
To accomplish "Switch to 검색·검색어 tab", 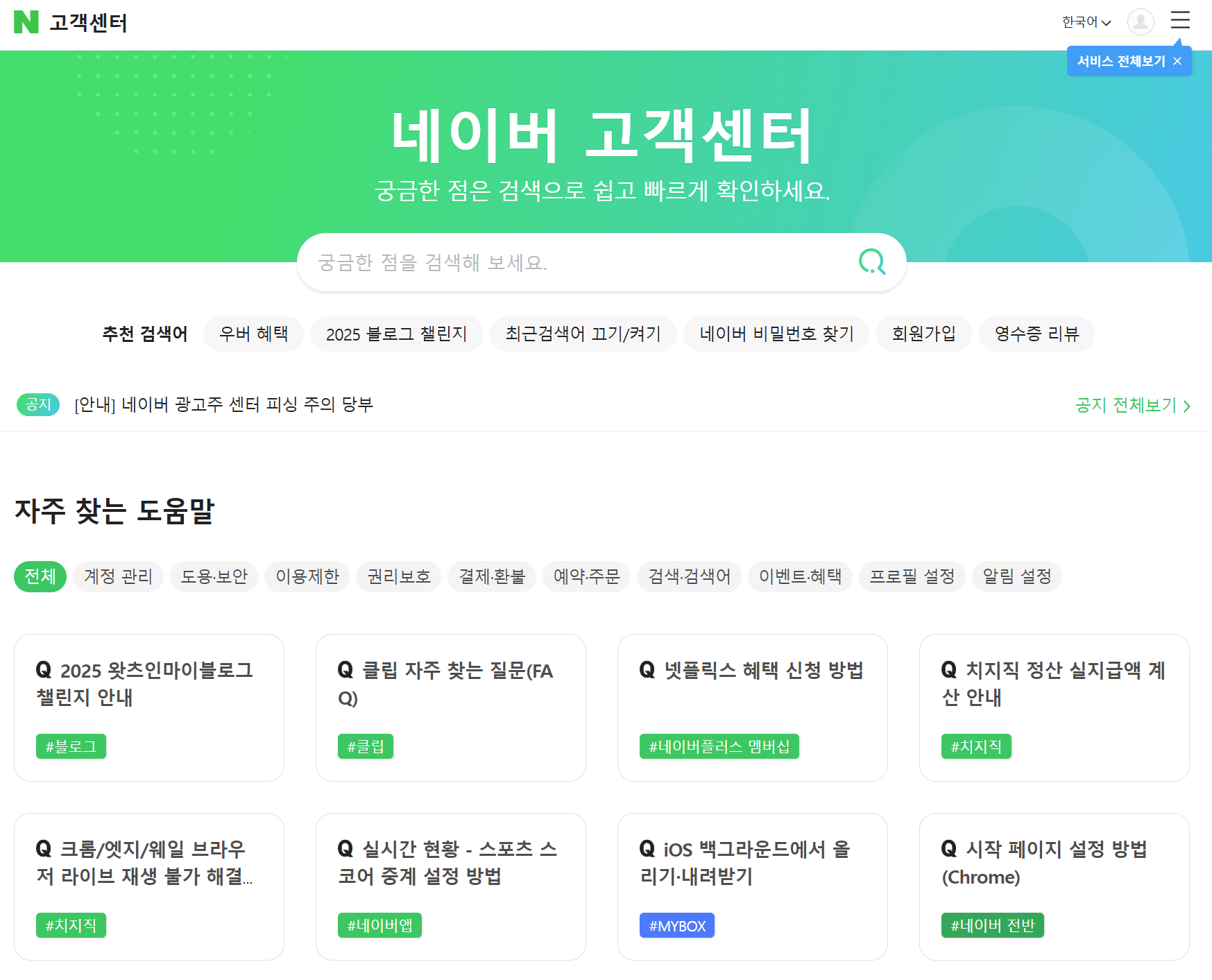I will point(689,576).
